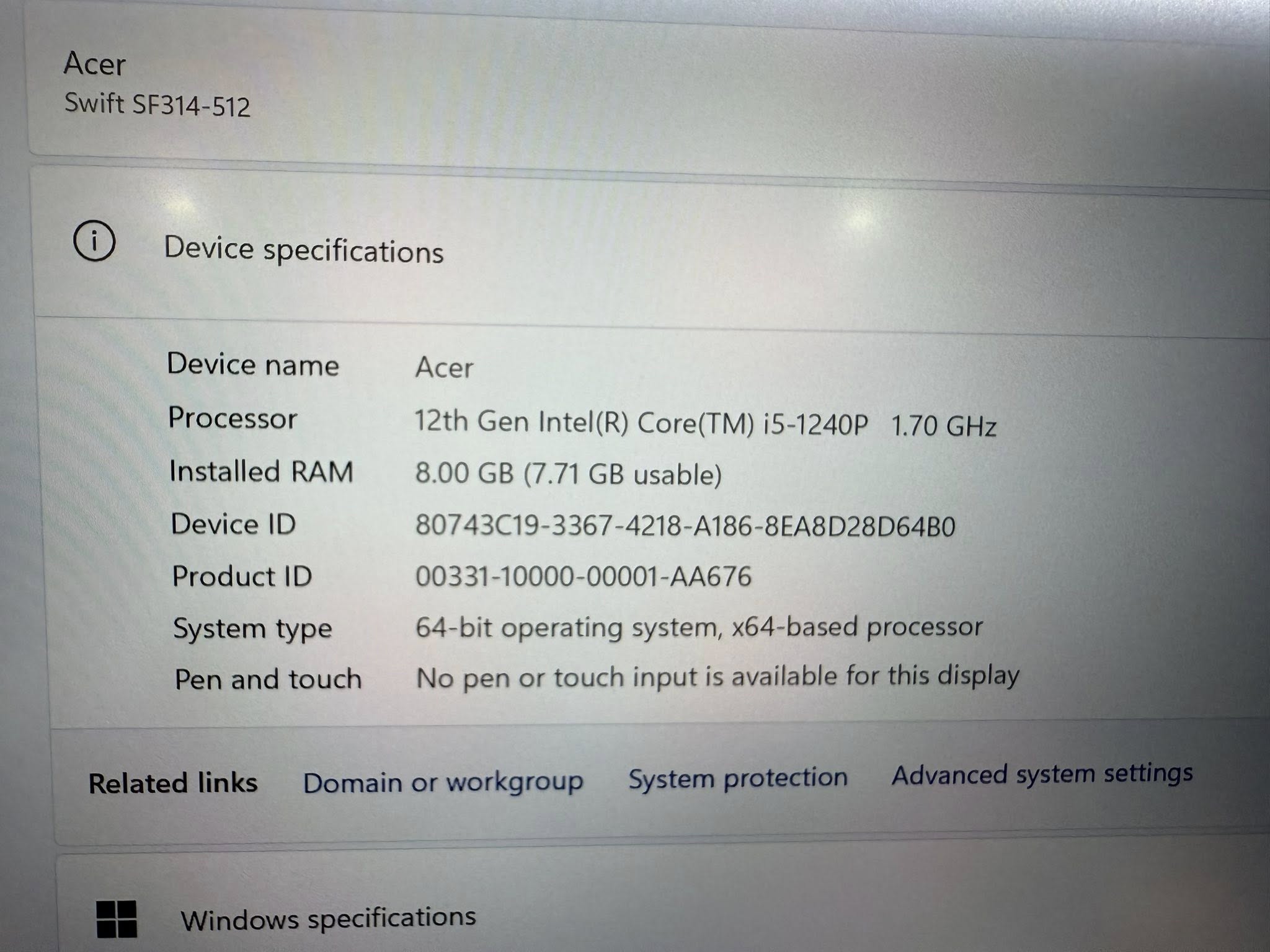Click the Product ID label
This screenshot has width=1270, height=952.
[242, 576]
